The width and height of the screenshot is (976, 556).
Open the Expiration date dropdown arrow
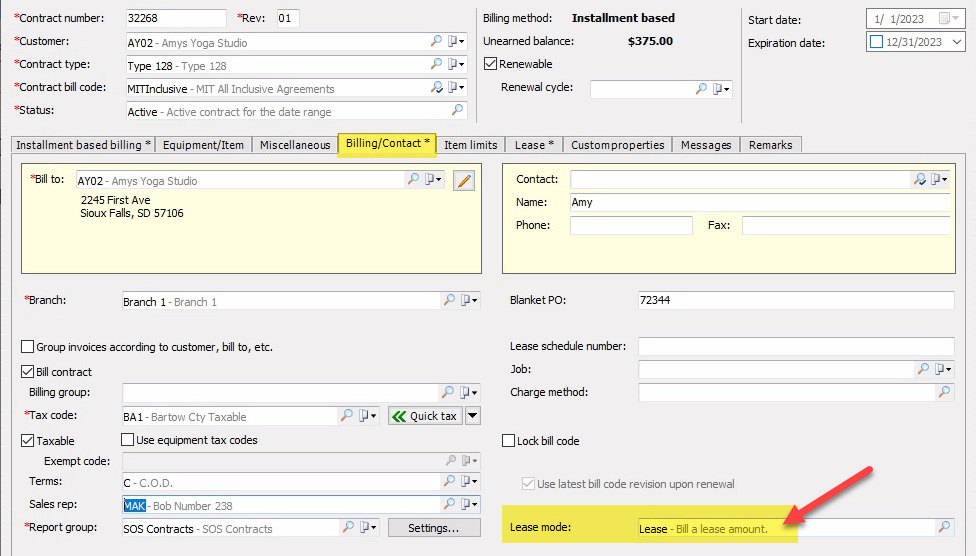[x=957, y=42]
